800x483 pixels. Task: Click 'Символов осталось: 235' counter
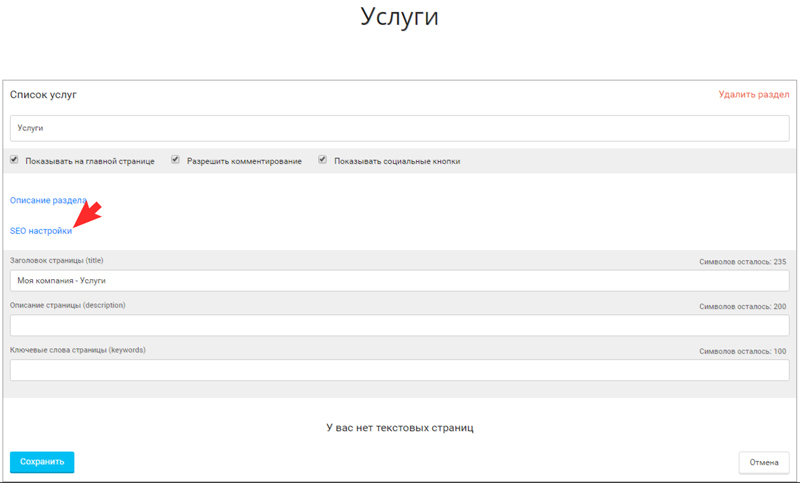742,262
